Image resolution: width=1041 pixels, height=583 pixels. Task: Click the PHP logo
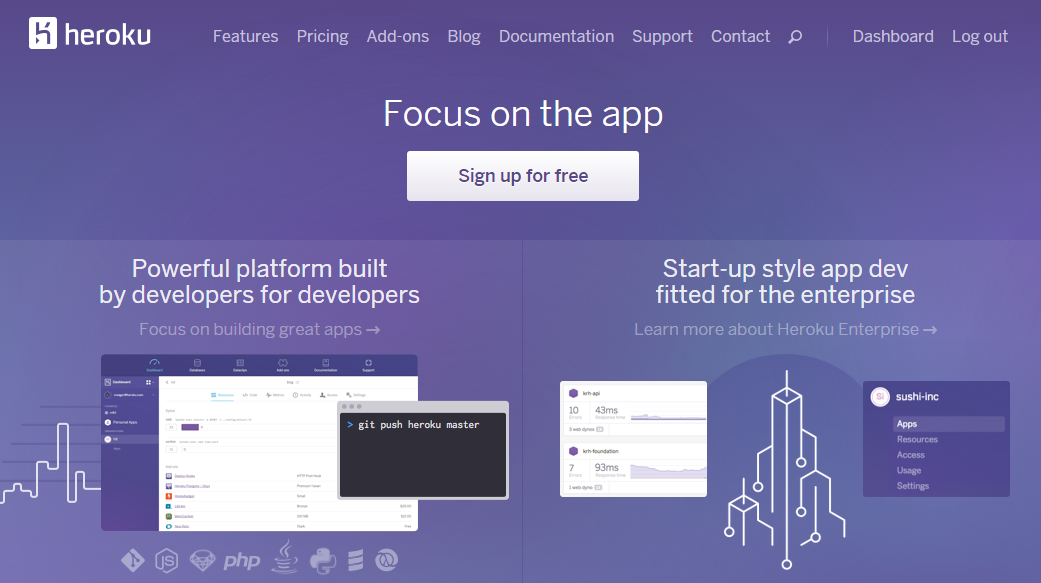pos(242,562)
